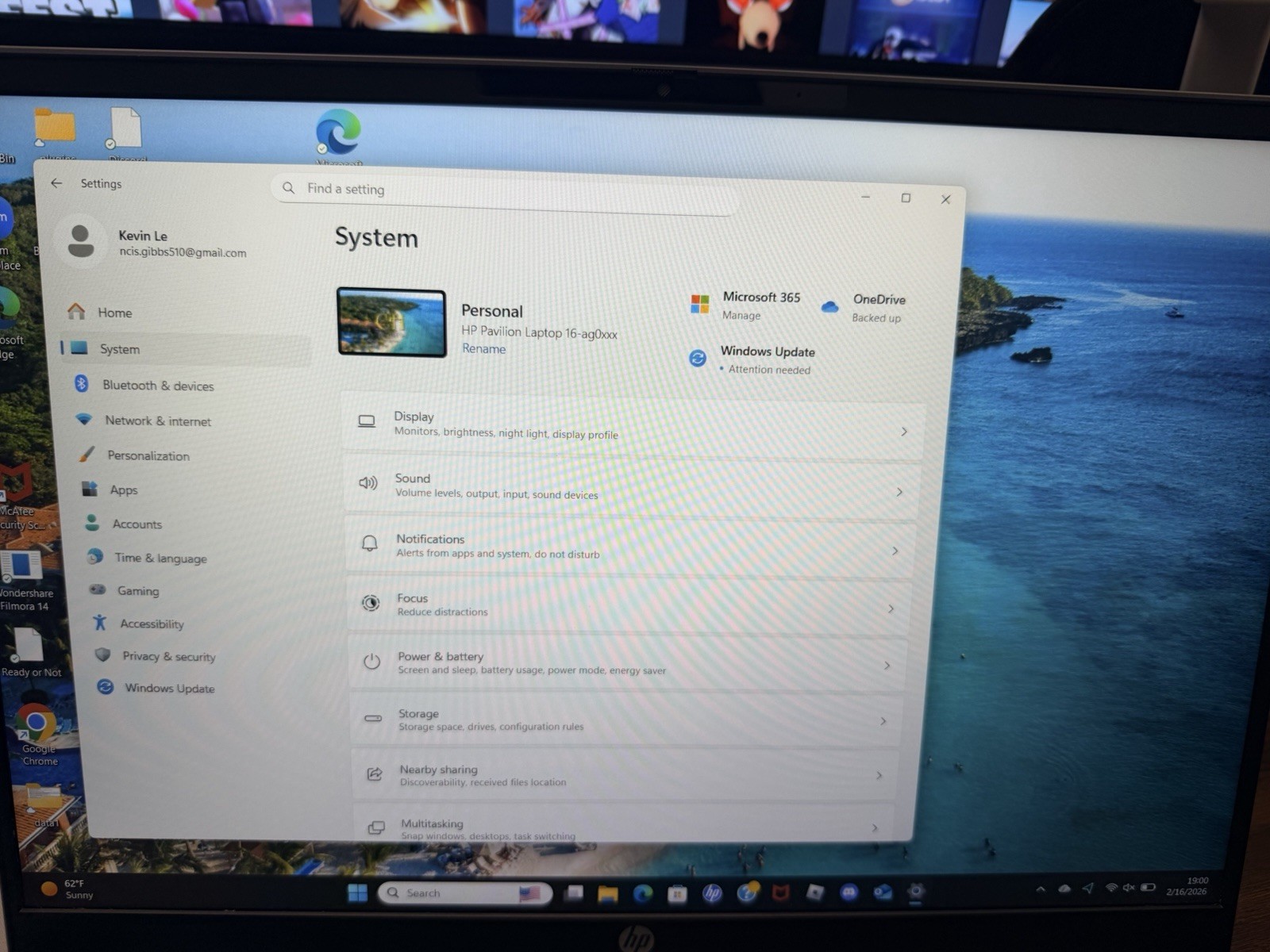This screenshot has height=952, width=1270.
Task: Expand the Display row chevron
Action: (x=904, y=432)
